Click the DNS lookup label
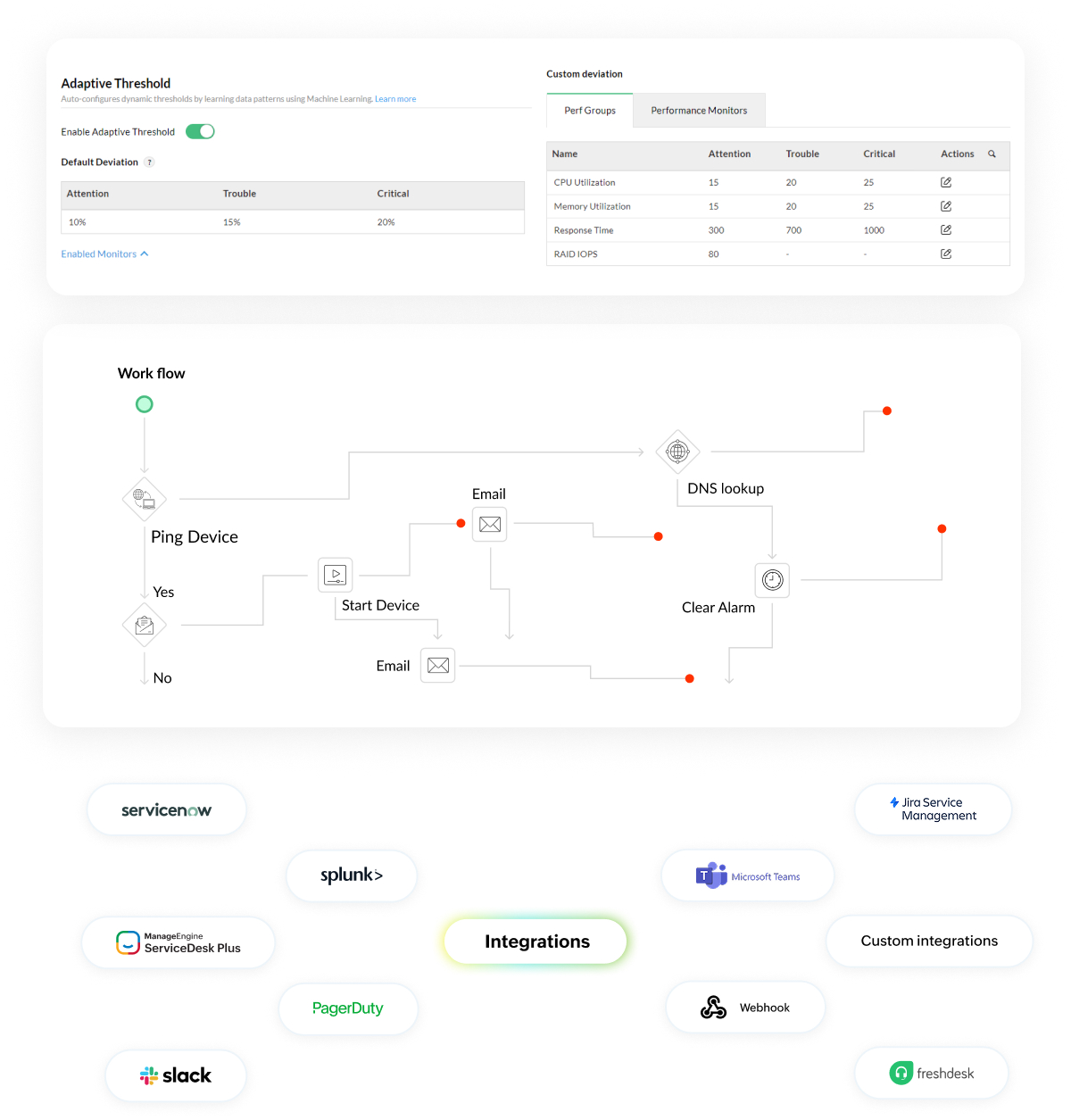The height and width of the screenshot is (1120, 1071). pos(726,489)
